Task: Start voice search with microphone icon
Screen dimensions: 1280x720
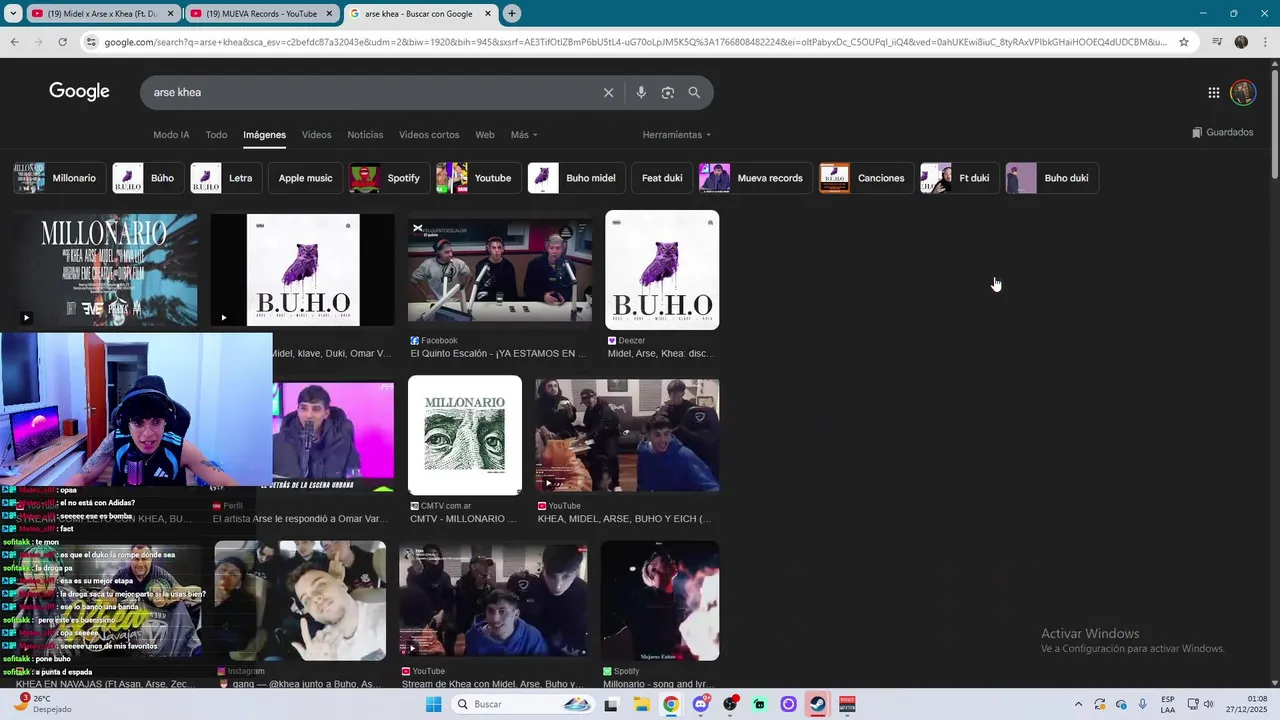Action: tap(641, 92)
